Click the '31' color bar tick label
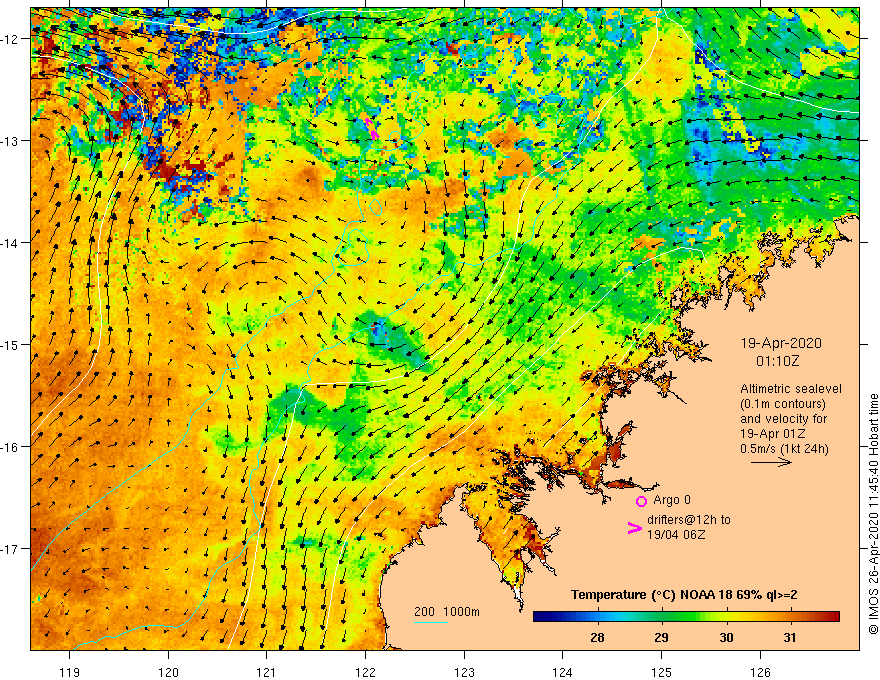This screenshot has width=880, height=680. (x=790, y=637)
